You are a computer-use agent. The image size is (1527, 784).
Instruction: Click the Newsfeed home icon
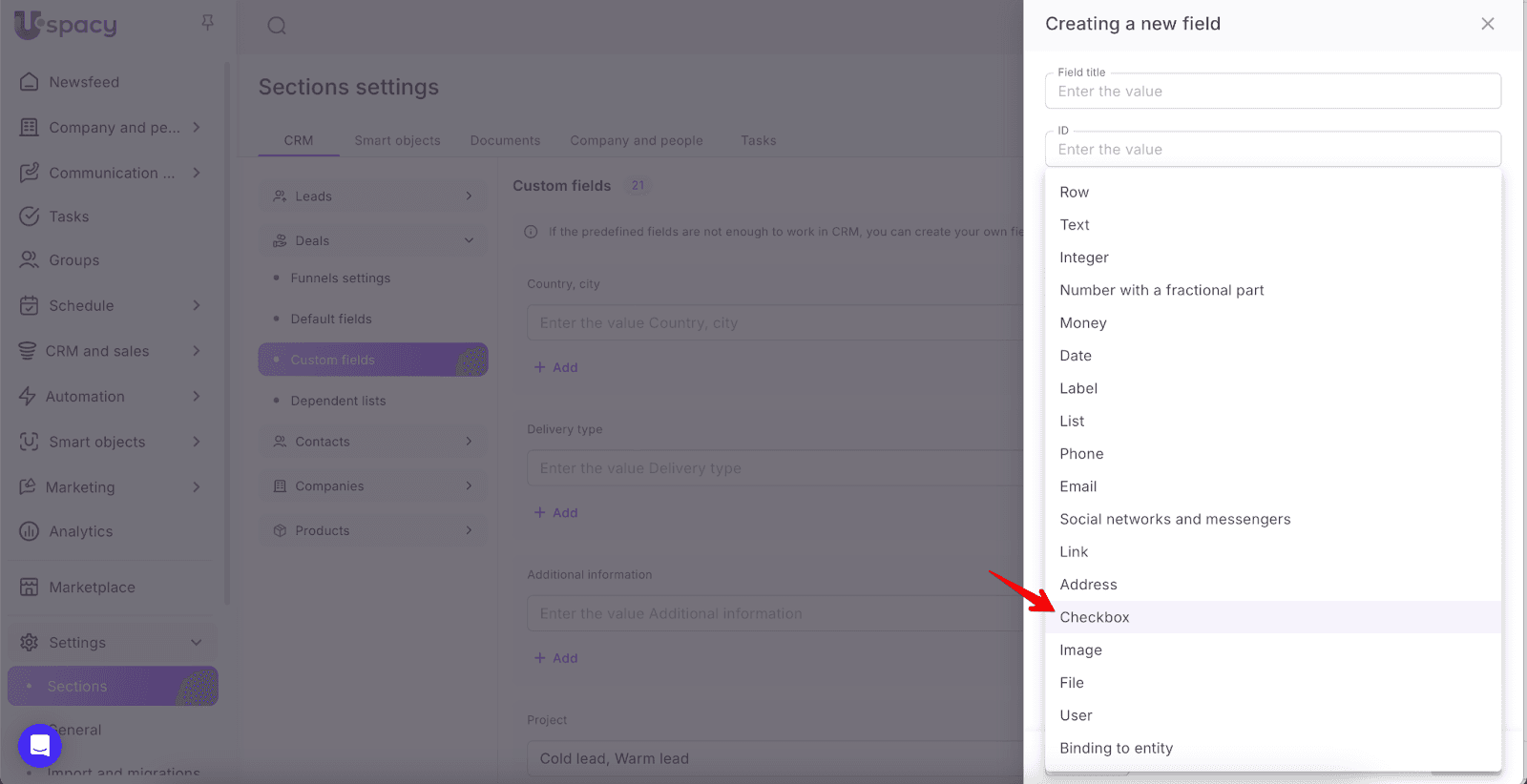click(x=30, y=82)
